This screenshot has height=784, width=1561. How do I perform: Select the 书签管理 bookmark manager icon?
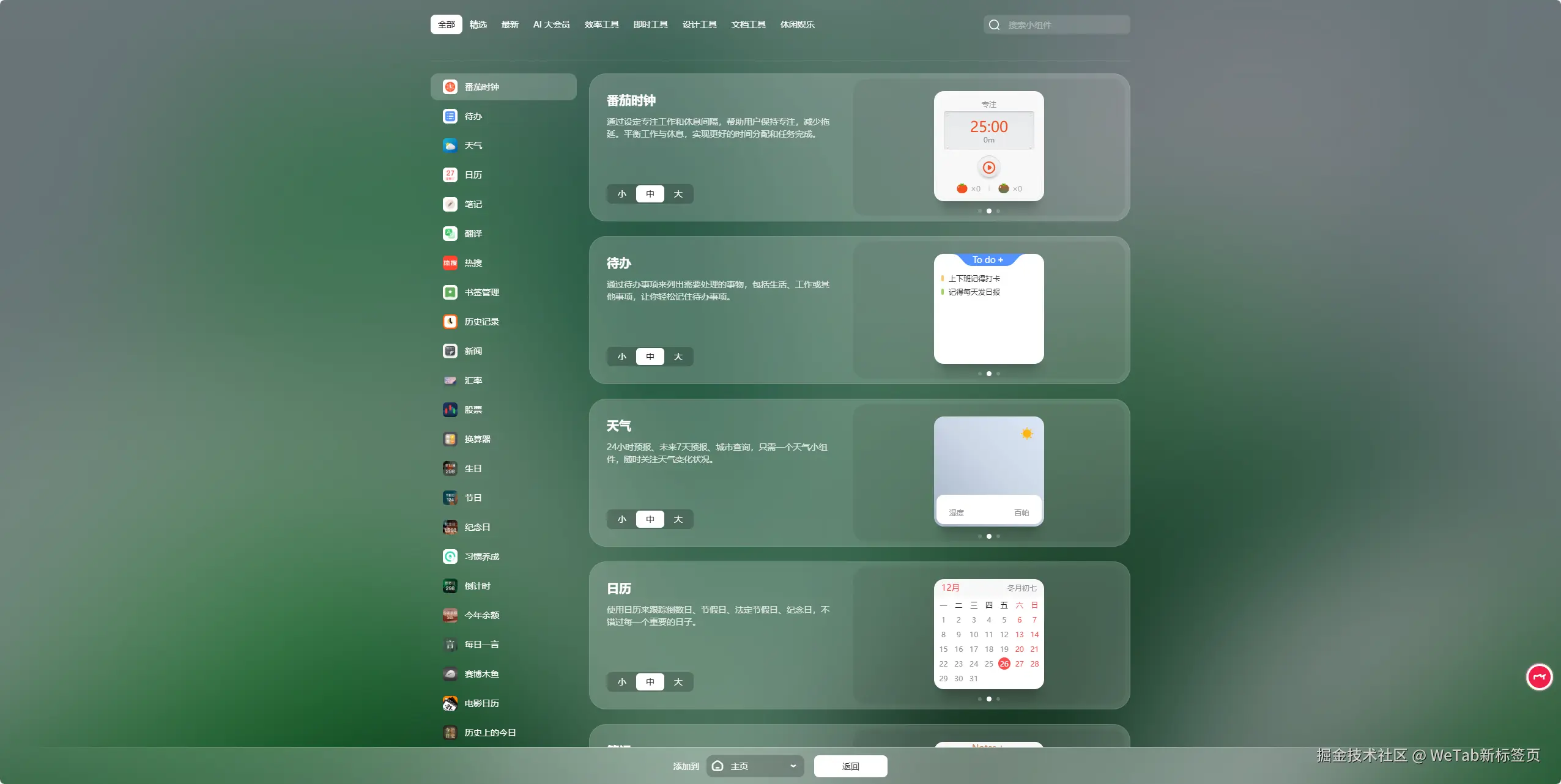(x=450, y=292)
